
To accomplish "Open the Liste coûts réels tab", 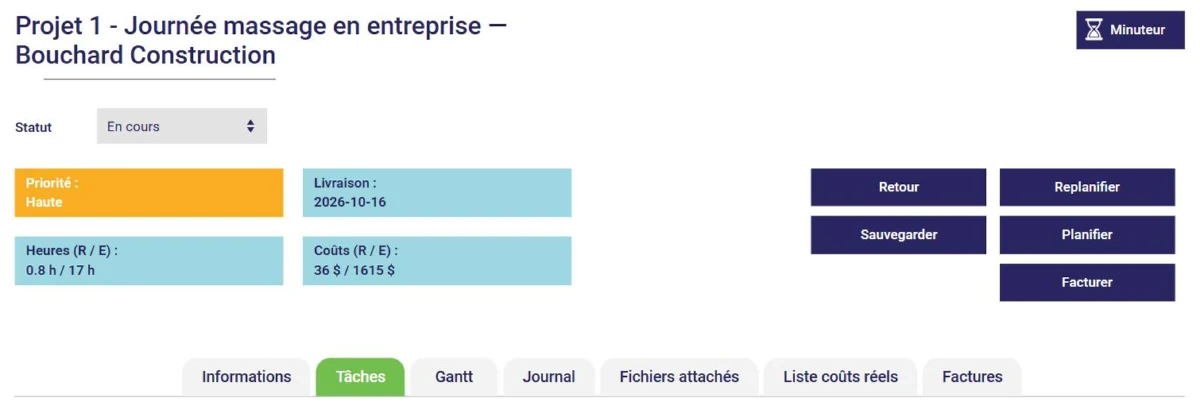I will click(840, 377).
